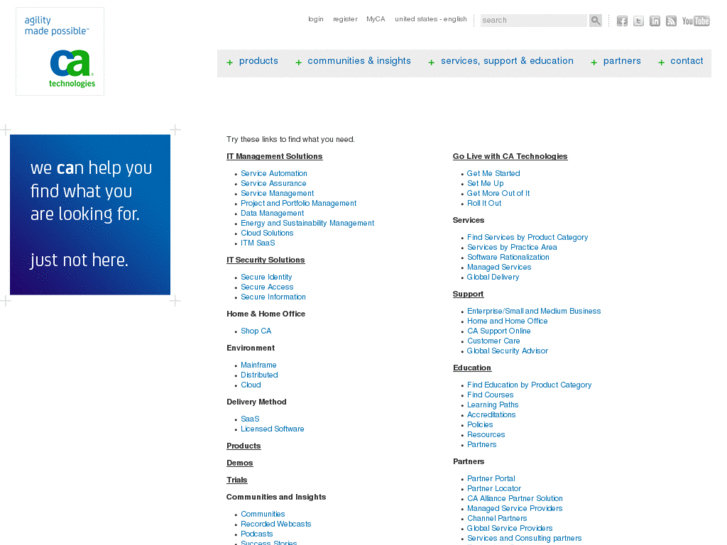Open Podcasts link
This screenshot has height=545, width=727.
click(257, 534)
